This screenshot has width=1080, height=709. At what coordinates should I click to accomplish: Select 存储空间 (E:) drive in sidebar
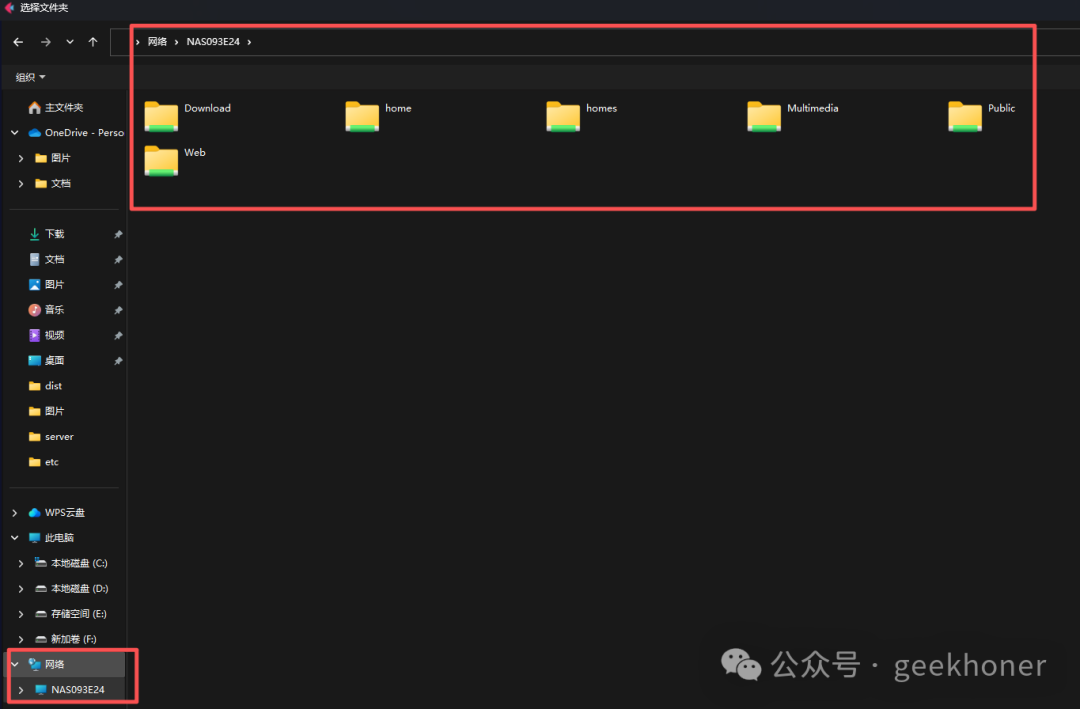tap(78, 614)
